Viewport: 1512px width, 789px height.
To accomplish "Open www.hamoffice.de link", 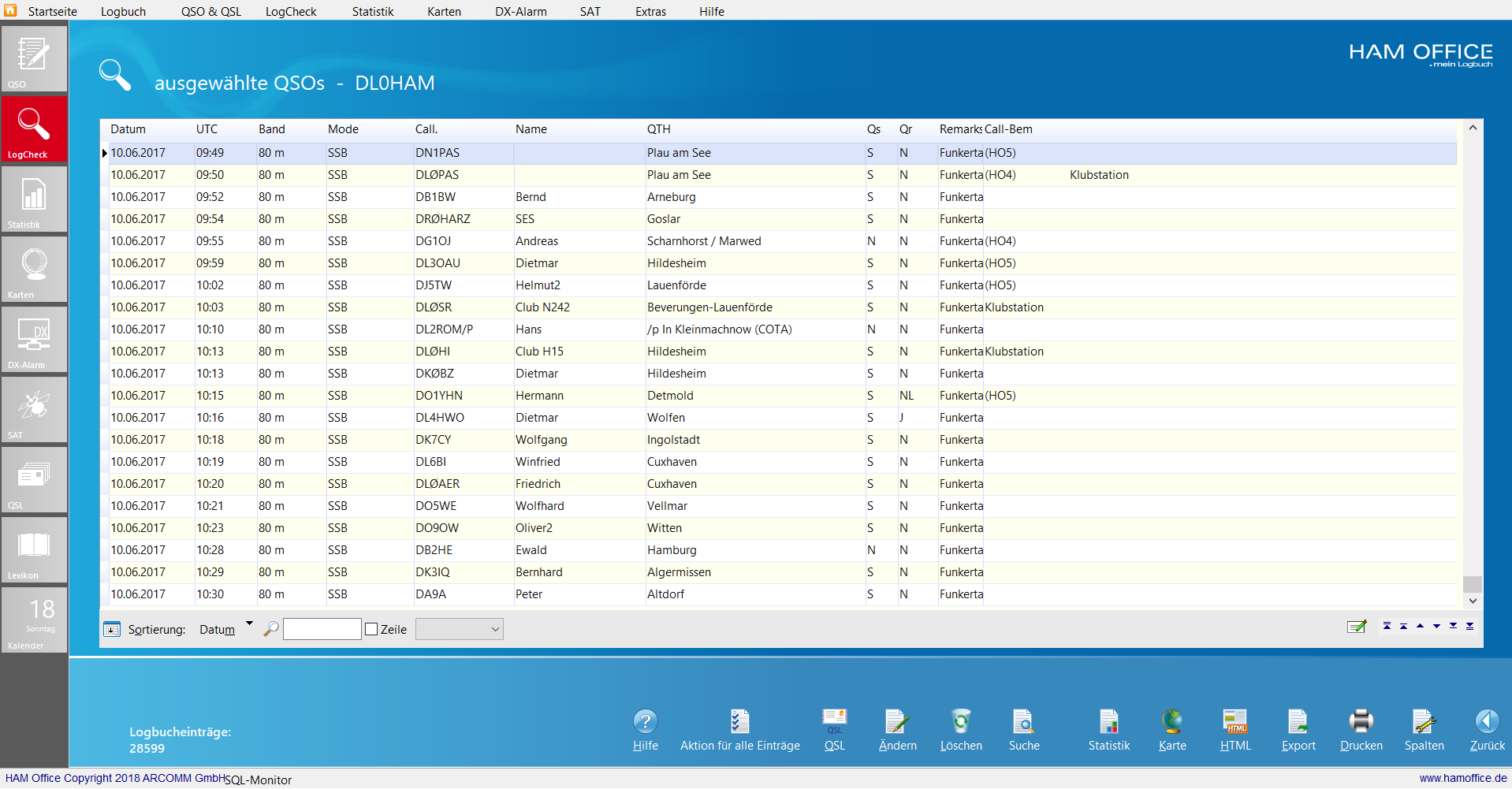I will click(x=1463, y=778).
